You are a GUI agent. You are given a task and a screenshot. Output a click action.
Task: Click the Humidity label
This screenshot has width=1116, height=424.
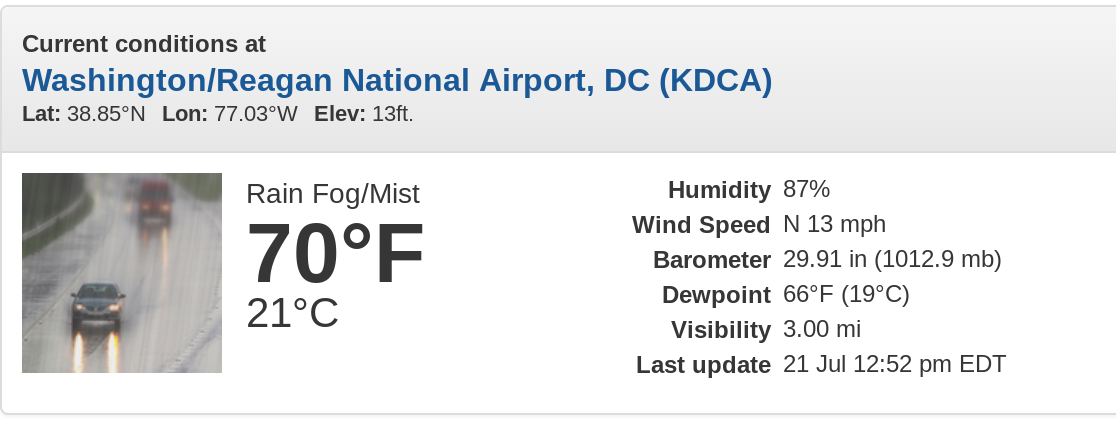719,190
